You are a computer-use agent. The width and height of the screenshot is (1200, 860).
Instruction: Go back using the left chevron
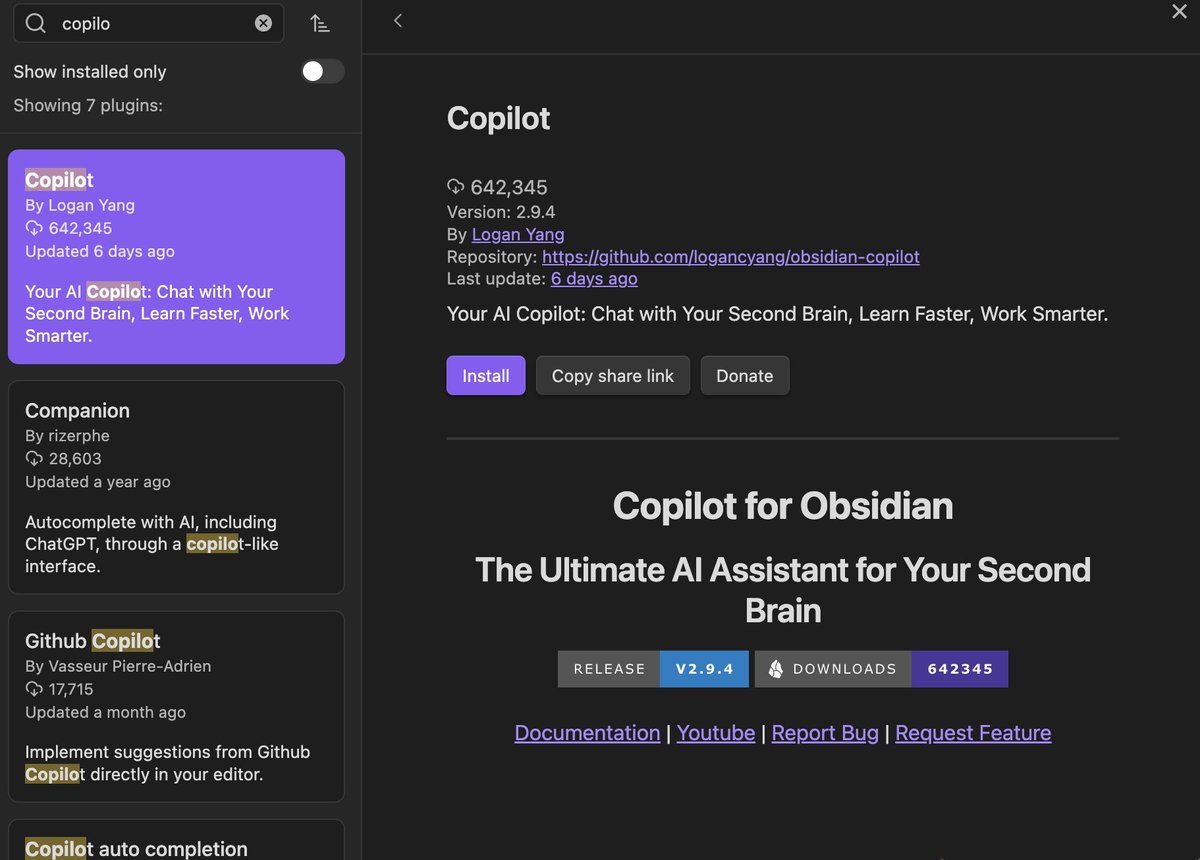(398, 20)
